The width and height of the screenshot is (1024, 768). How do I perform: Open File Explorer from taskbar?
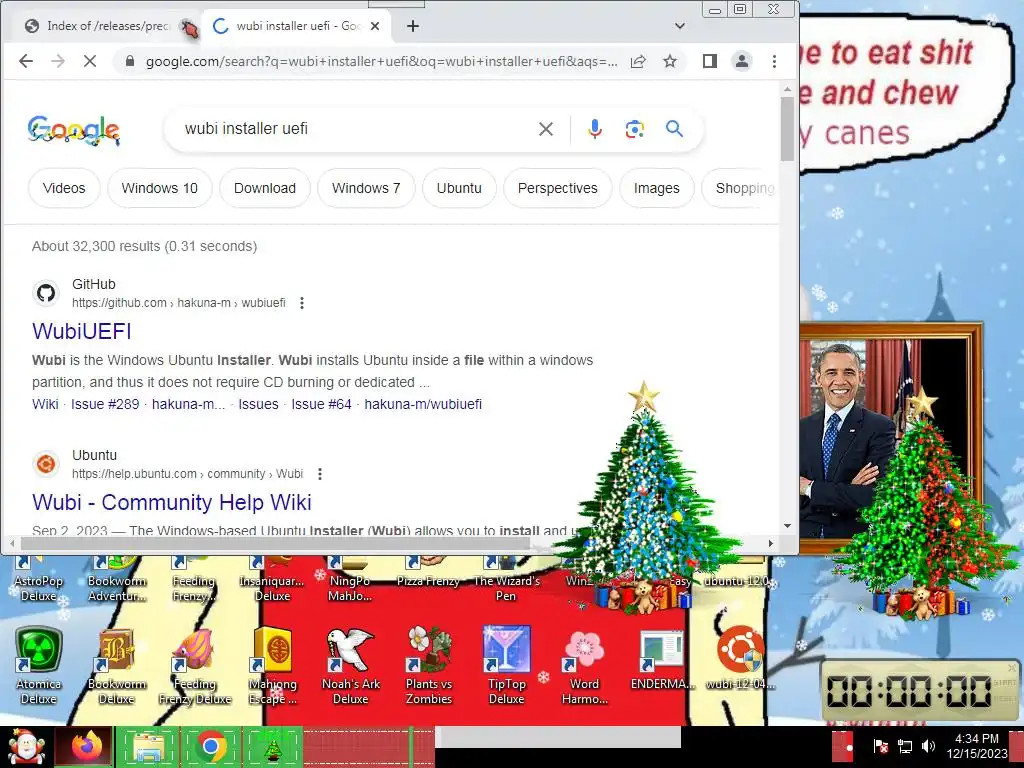coord(148,748)
